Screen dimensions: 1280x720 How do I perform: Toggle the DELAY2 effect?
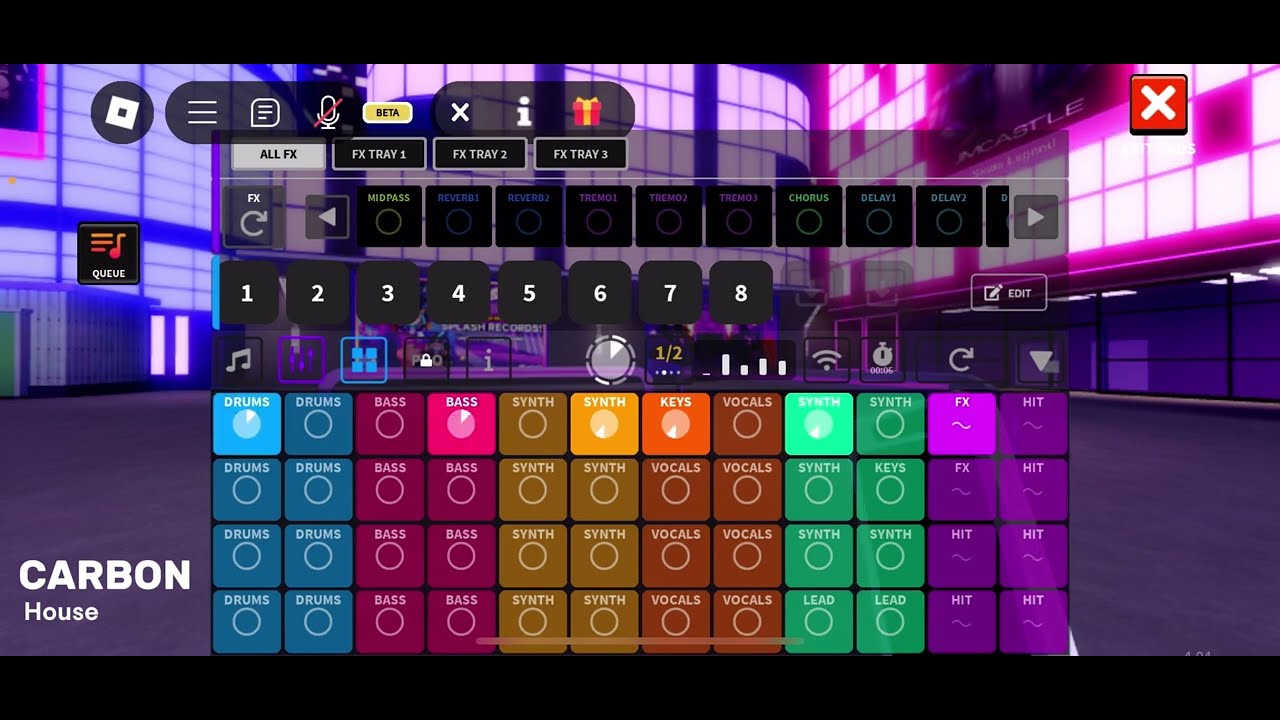point(949,216)
